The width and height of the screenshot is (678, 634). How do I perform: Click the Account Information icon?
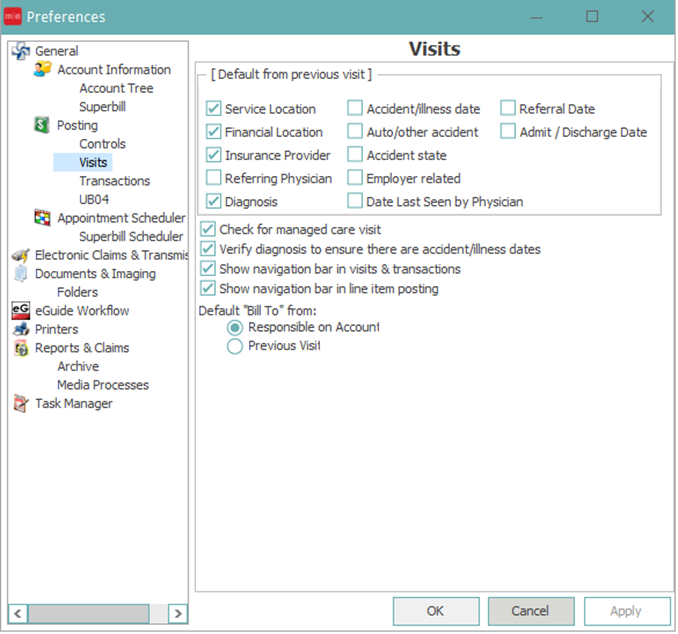43,70
